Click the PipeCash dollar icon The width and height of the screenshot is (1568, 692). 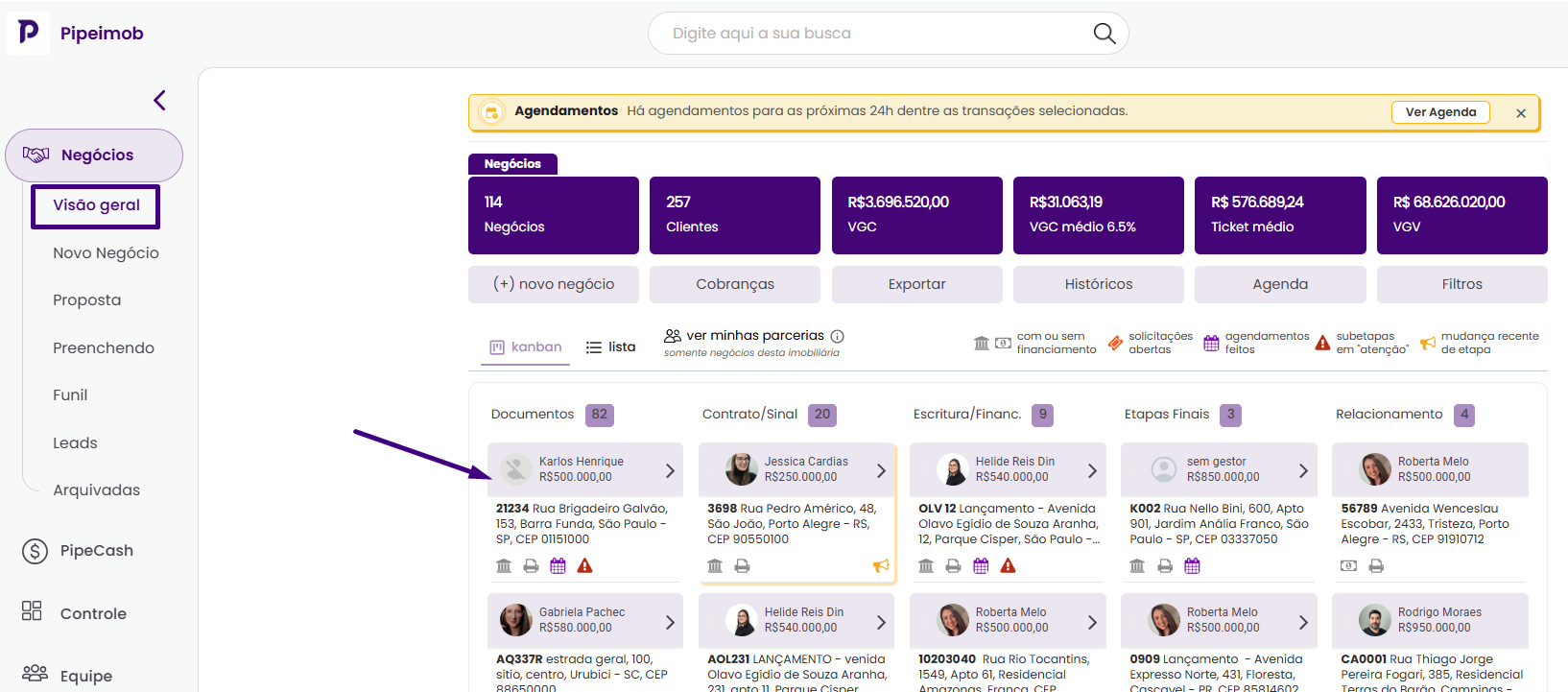coord(35,551)
